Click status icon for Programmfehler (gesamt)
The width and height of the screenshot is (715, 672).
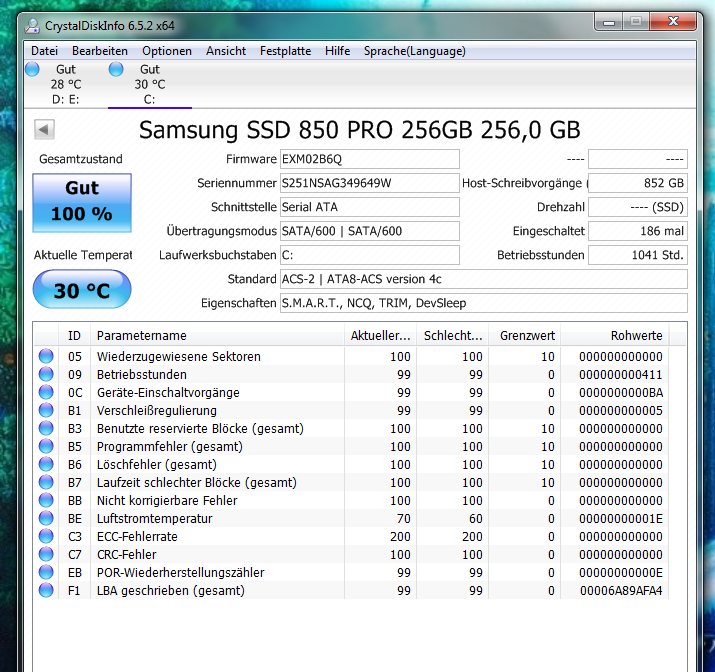(x=46, y=446)
